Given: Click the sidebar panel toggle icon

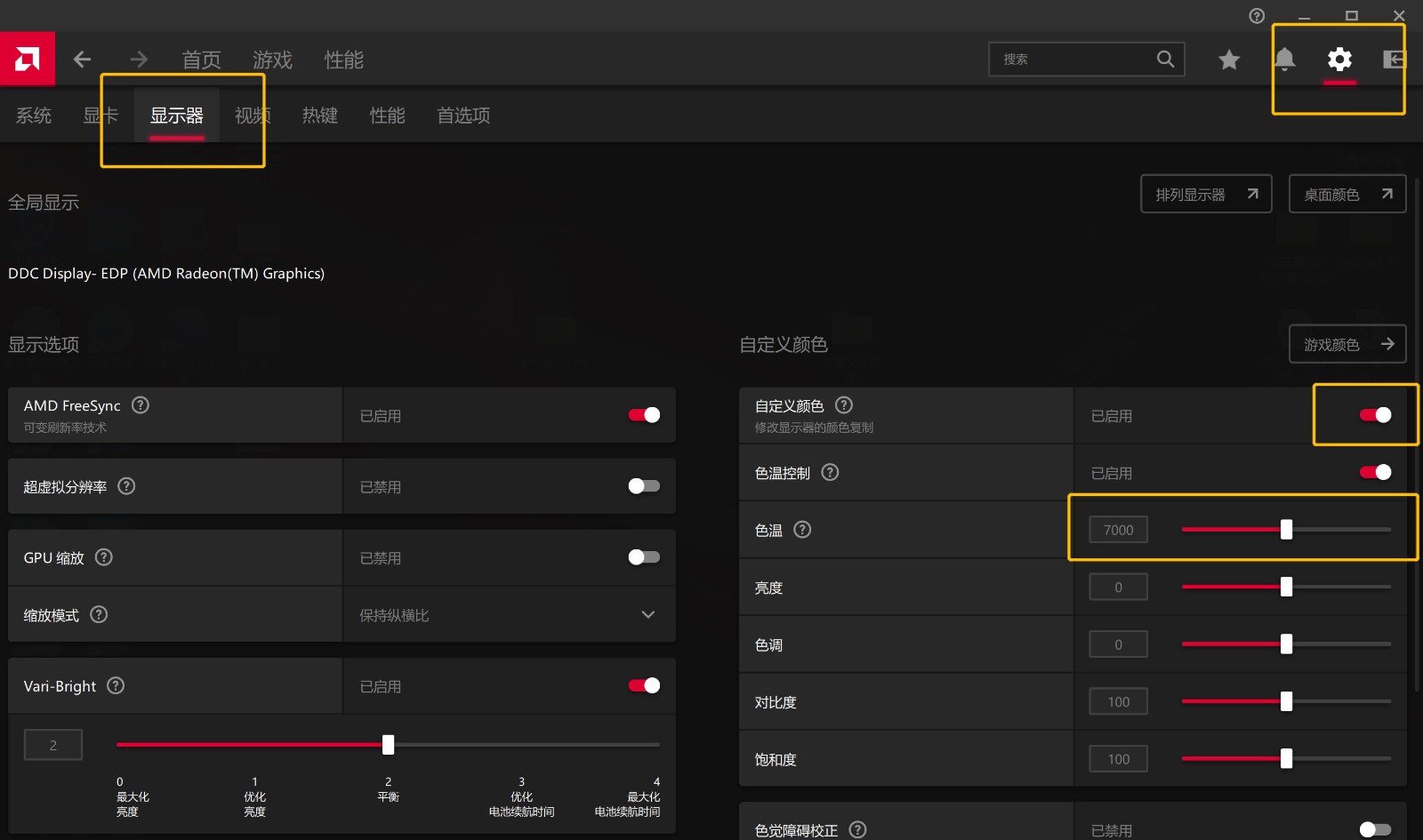Looking at the screenshot, I should coord(1394,60).
